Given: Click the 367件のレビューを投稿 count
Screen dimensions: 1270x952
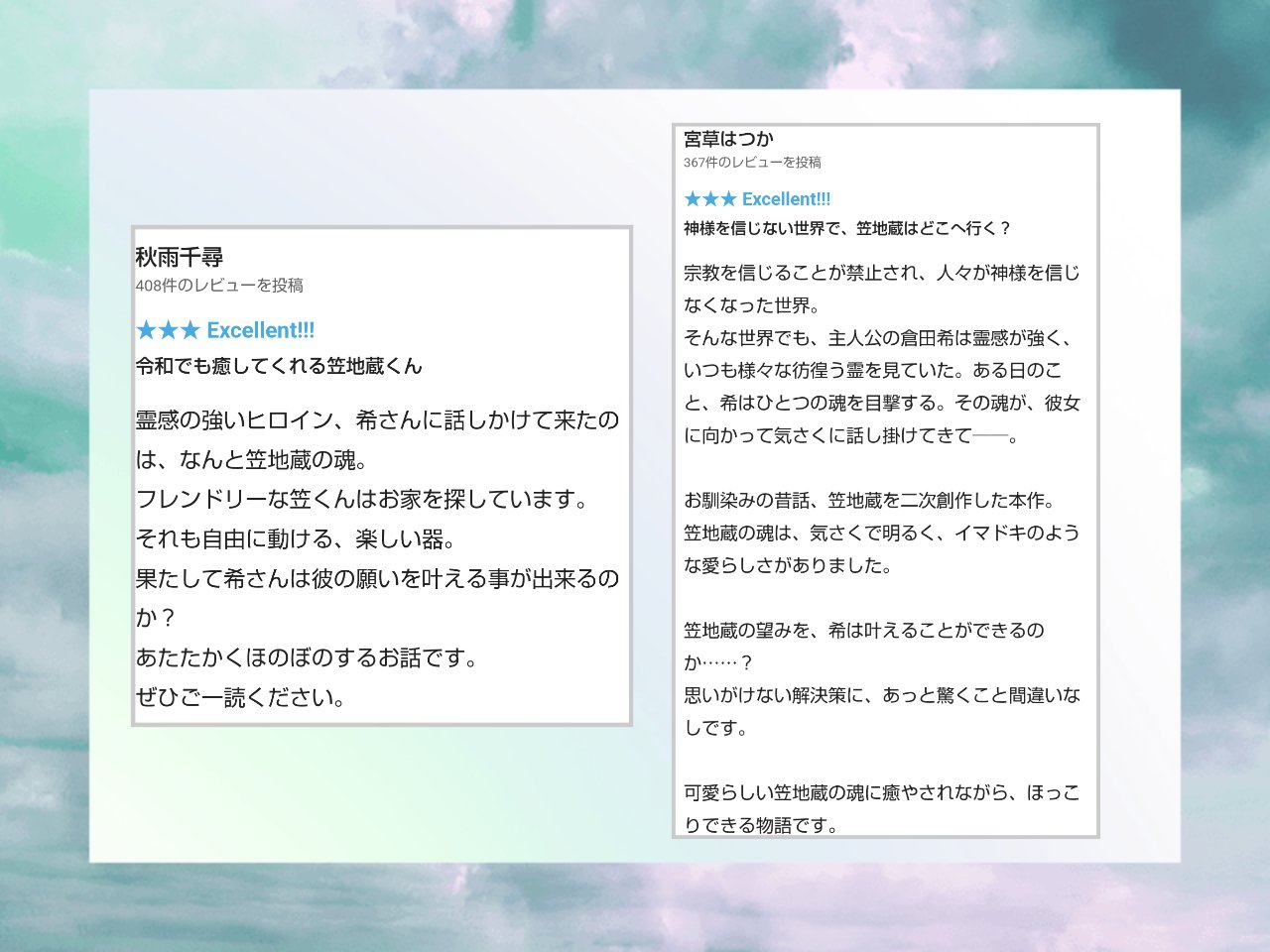Looking at the screenshot, I should [752, 163].
